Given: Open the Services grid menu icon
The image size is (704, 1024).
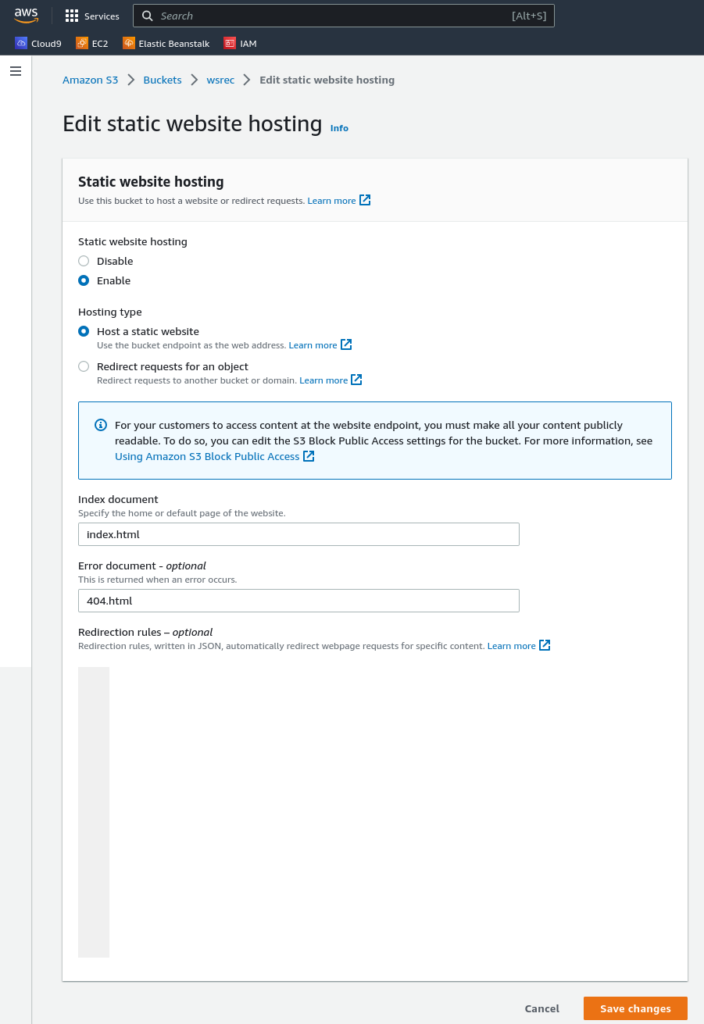Looking at the screenshot, I should (72, 16).
